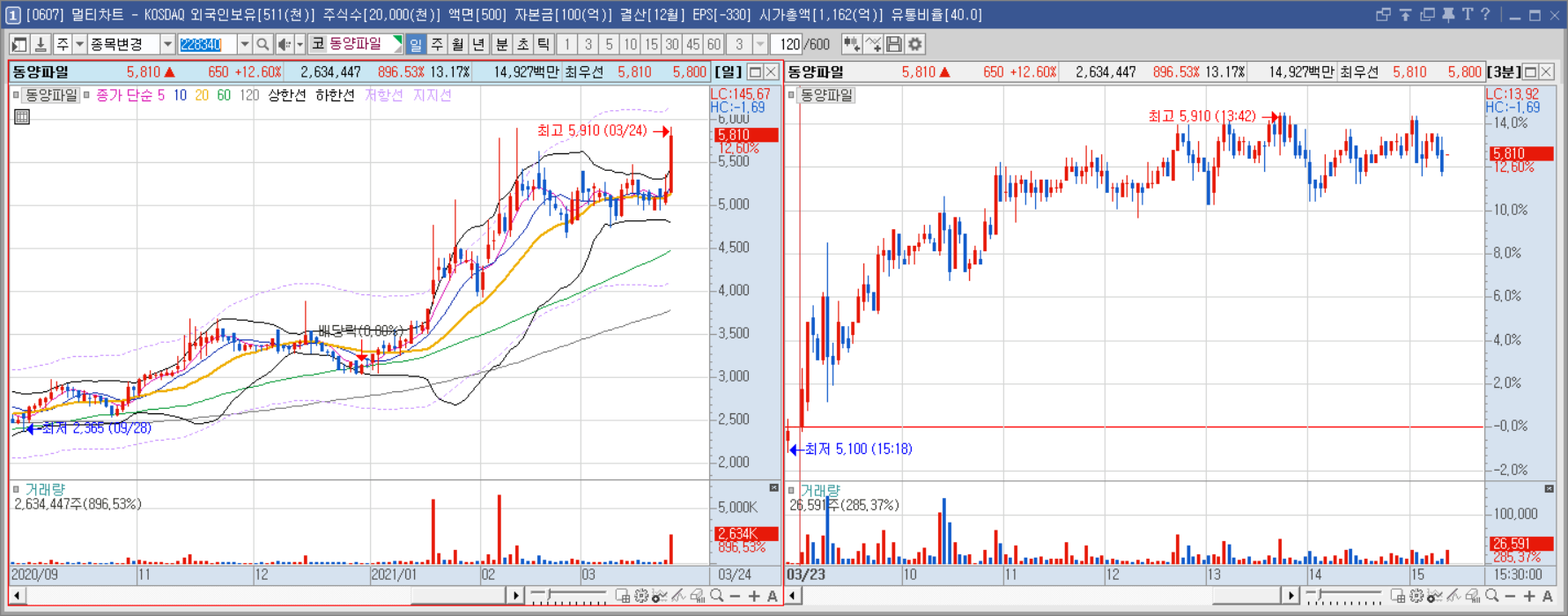This screenshot has width=1568, height=616.
Task: Click the add indicator candlestick icon
Action: point(852,44)
